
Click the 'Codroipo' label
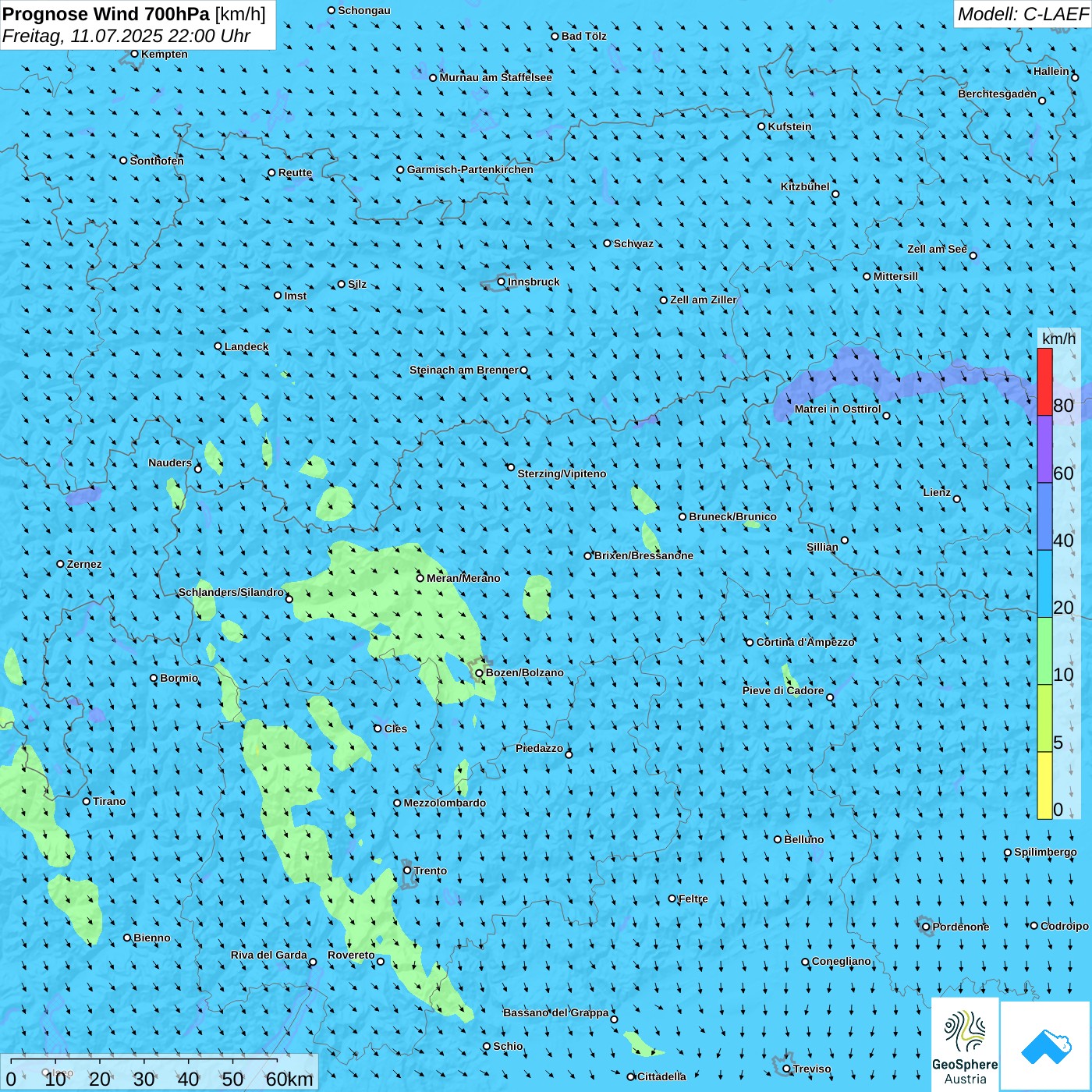(1065, 926)
